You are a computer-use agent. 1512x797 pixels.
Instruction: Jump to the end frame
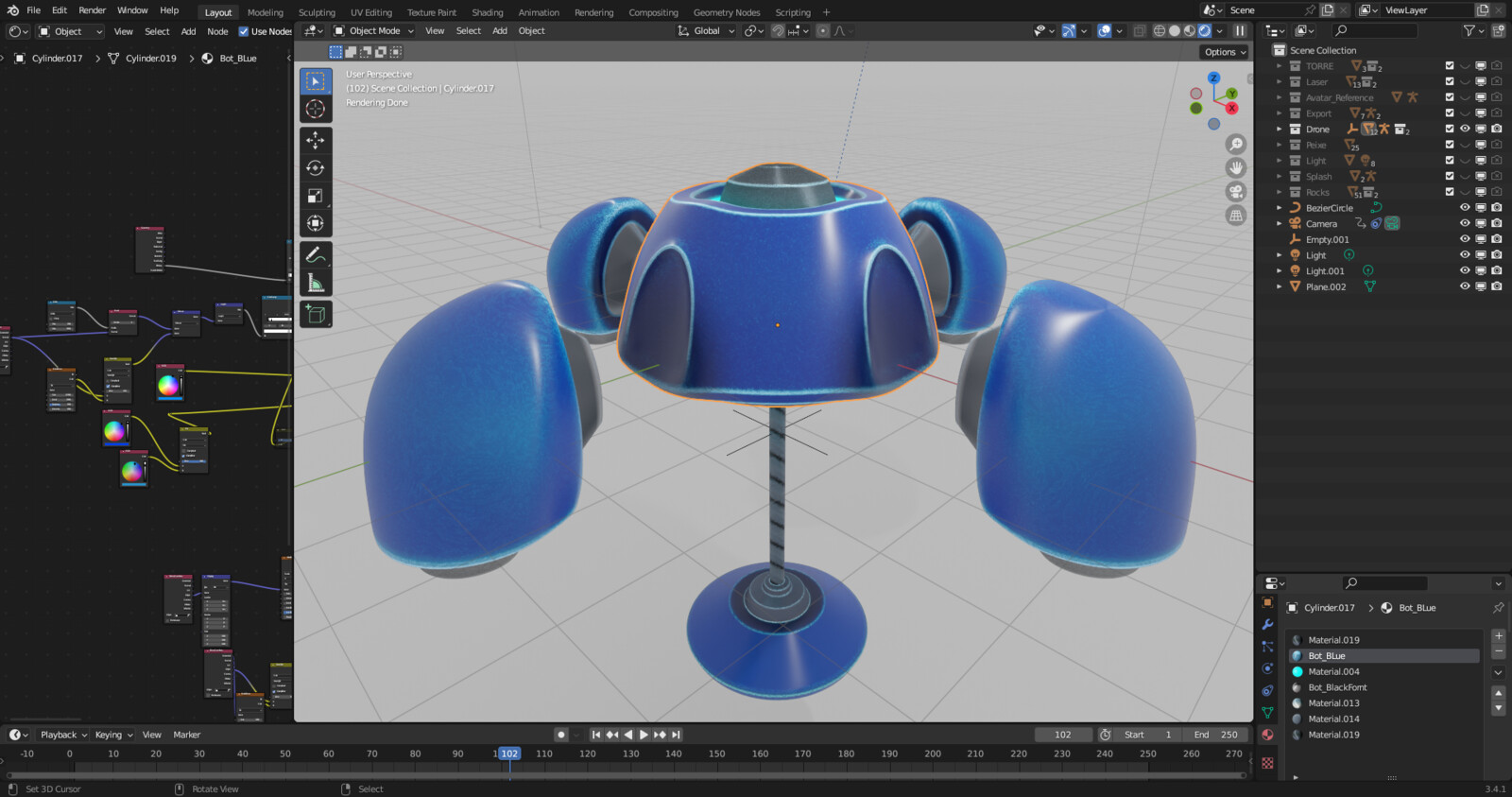pos(676,735)
